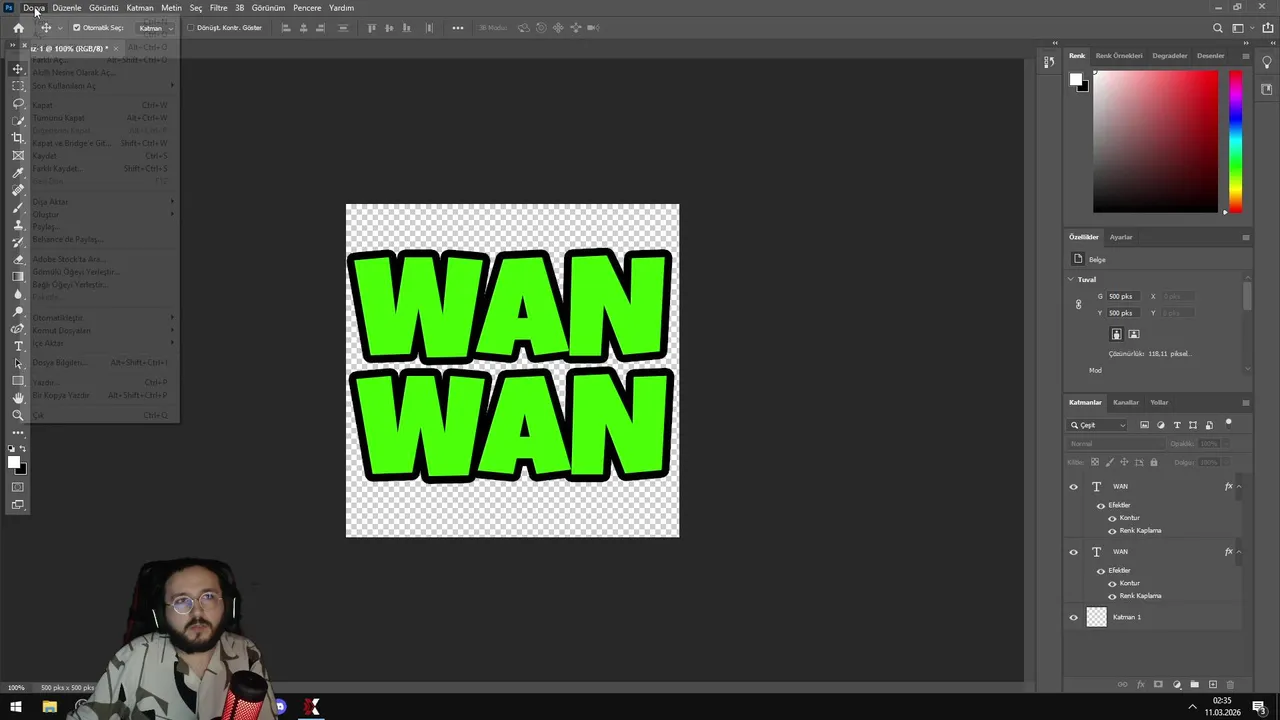Toggle the layer filtering switch in Layers panel
Screen dimensions: 1280x720
click(x=1229, y=424)
